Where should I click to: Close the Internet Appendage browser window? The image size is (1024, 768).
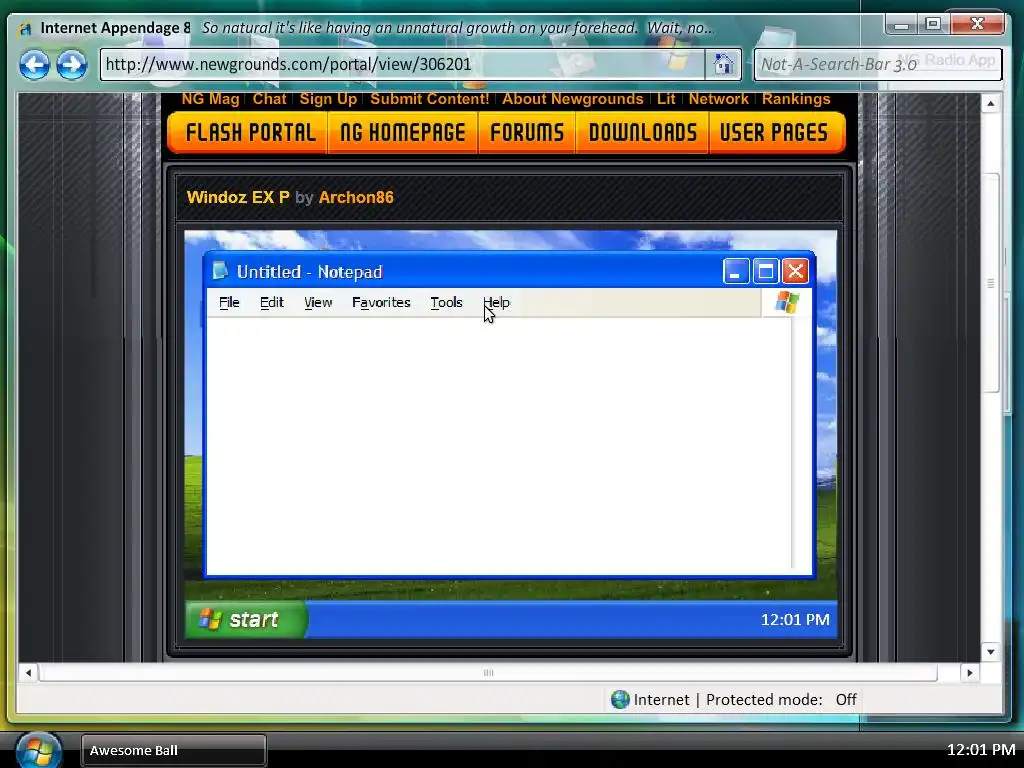pos(977,25)
